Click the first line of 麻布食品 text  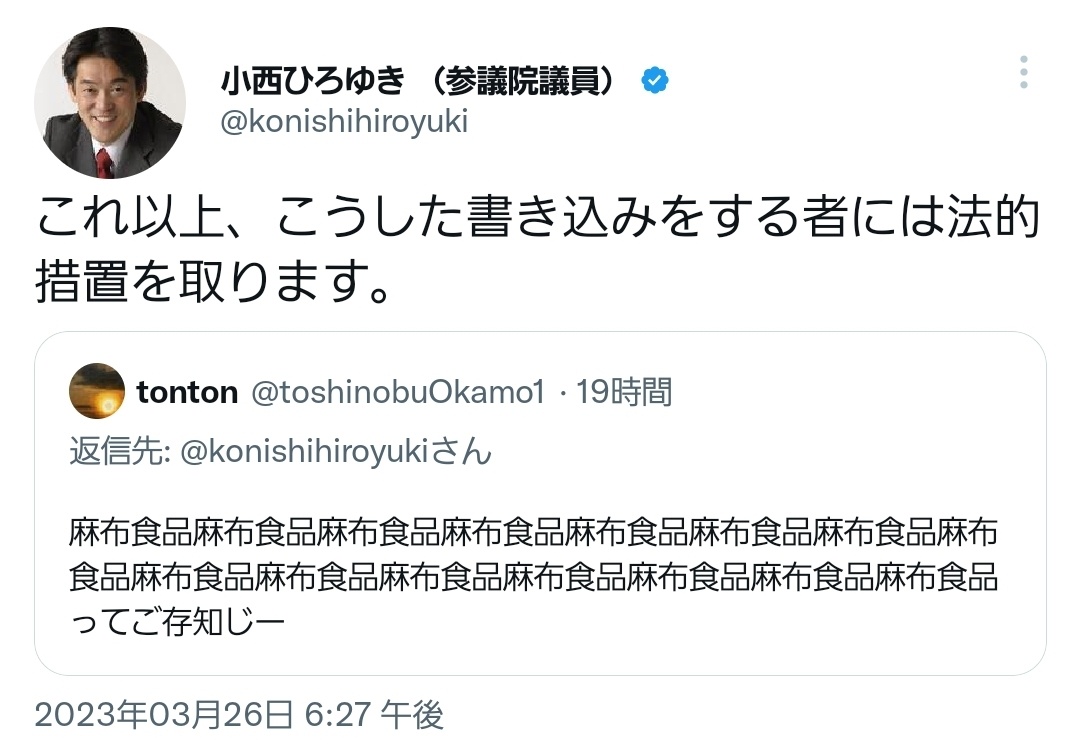(x=533, y=532)
